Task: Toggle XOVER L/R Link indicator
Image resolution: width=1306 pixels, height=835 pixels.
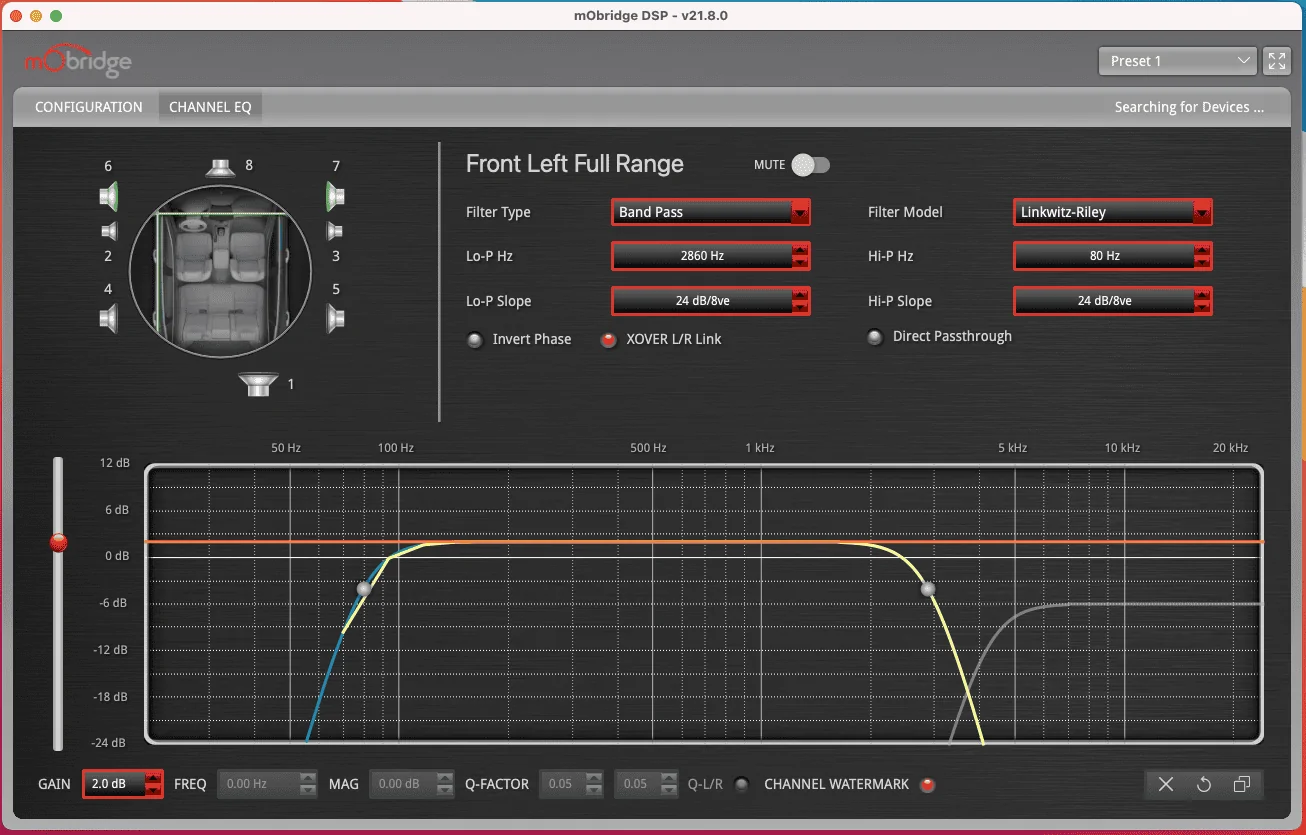Action: click(608, 340)
